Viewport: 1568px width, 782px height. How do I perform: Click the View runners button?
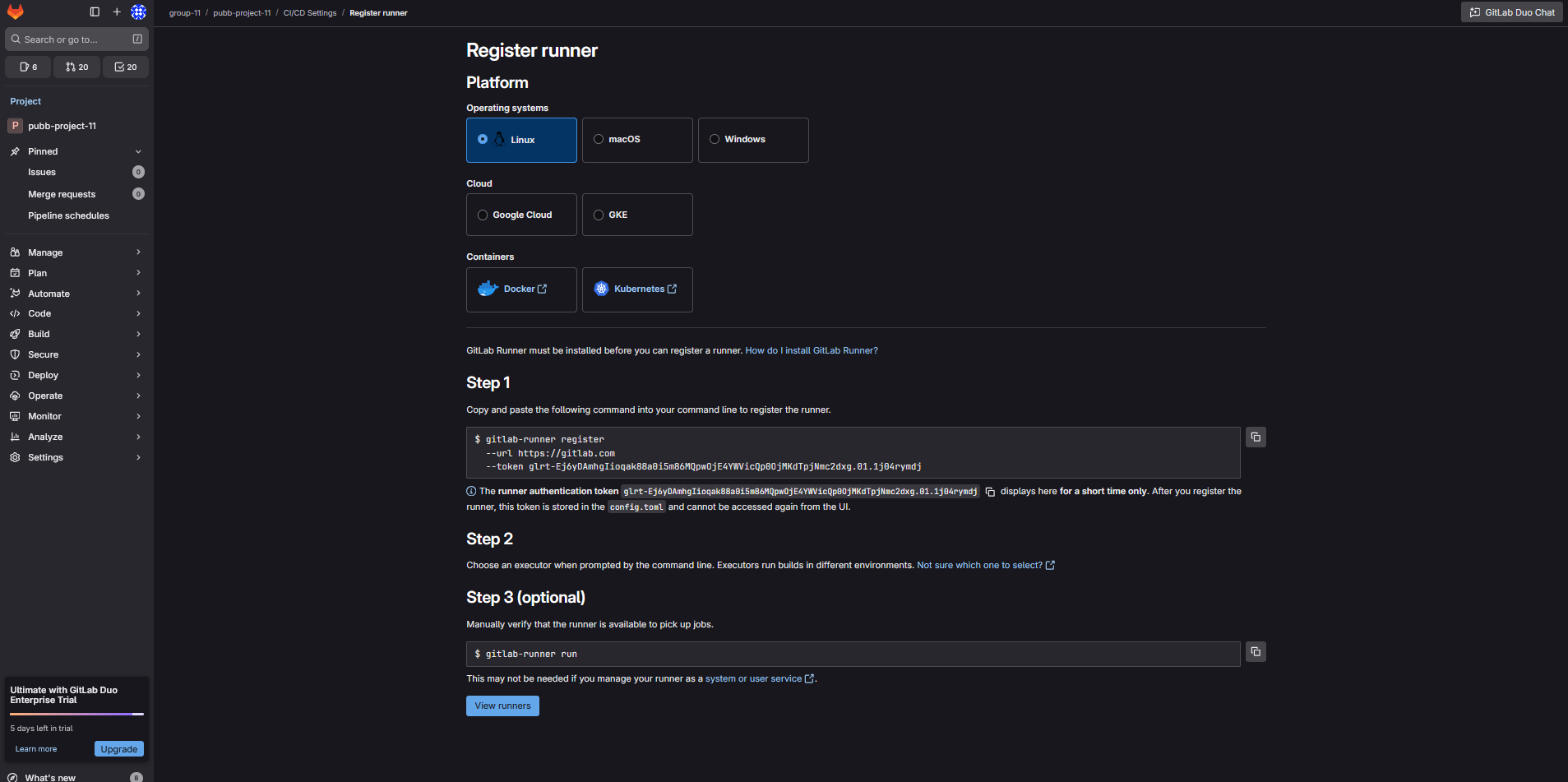[x=502, y=706]
